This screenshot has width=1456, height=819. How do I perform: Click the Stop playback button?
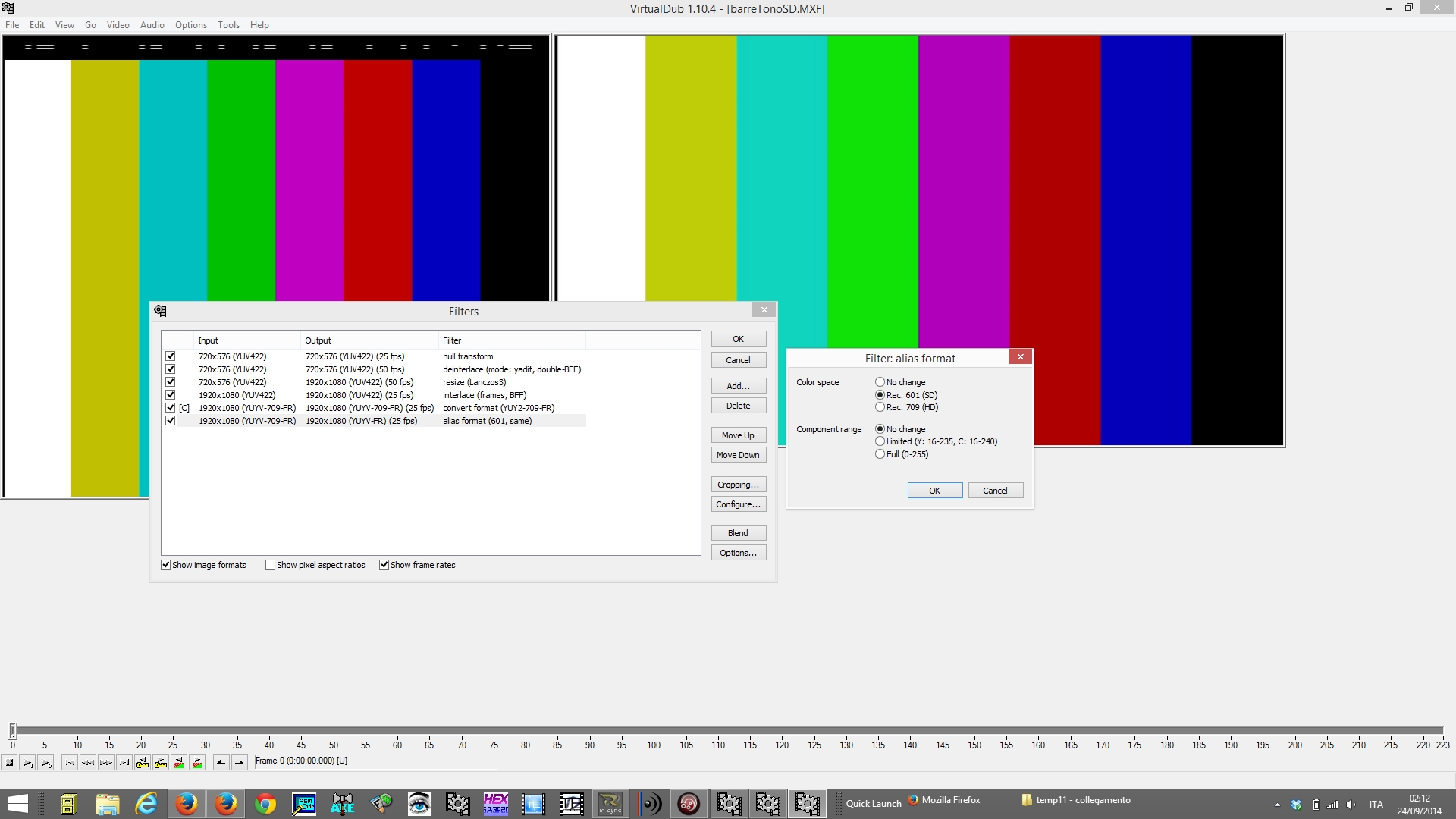tap(10, 763)
